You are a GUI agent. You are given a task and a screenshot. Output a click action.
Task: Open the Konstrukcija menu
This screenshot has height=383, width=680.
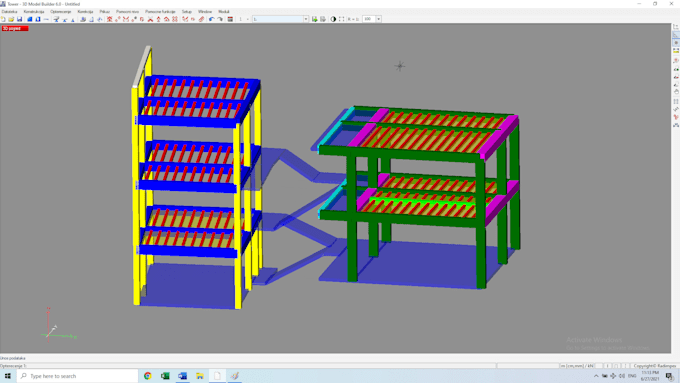pos(33,12)
